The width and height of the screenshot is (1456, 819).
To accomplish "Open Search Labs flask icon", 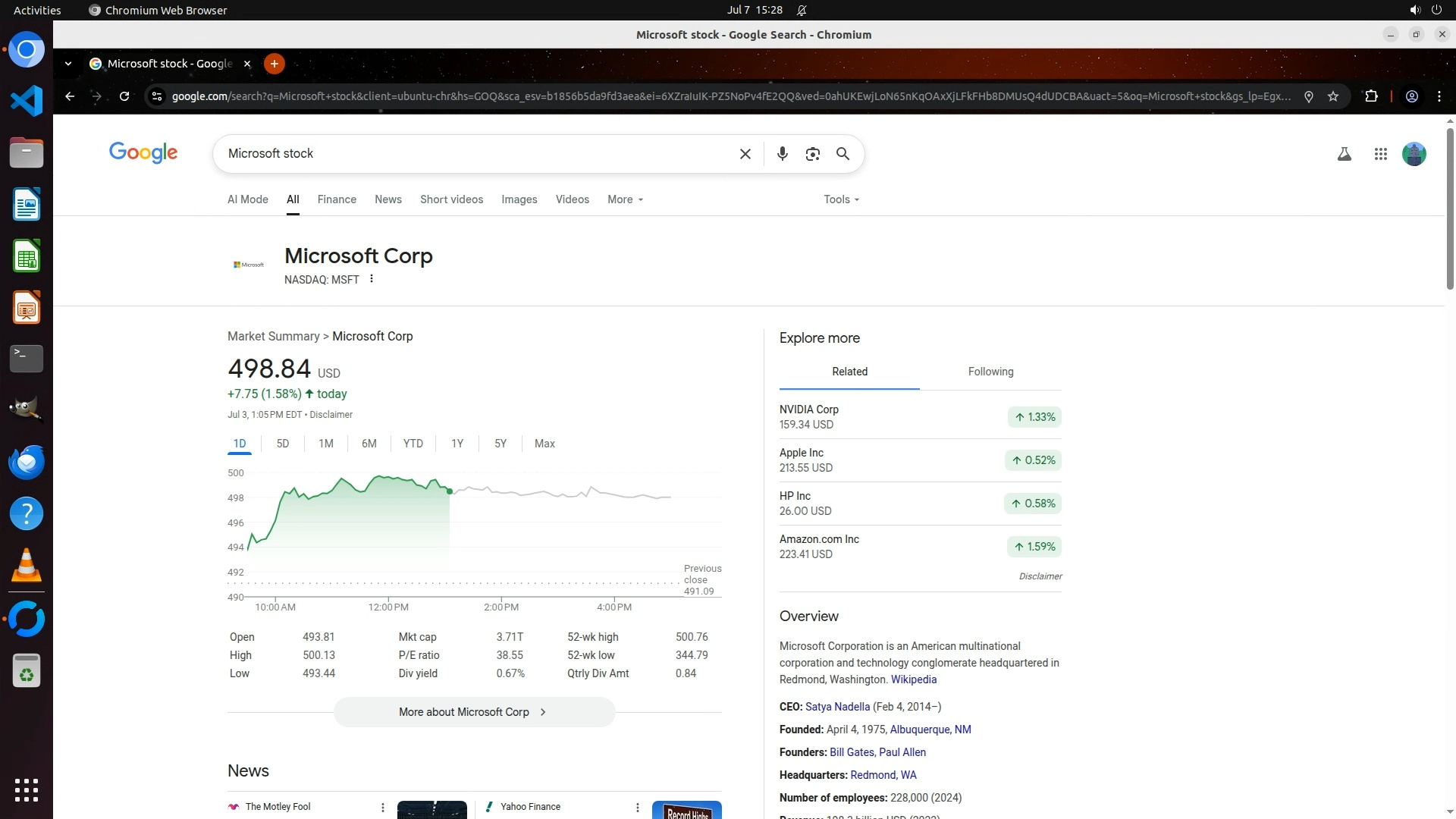I will tap(1344, 154).
